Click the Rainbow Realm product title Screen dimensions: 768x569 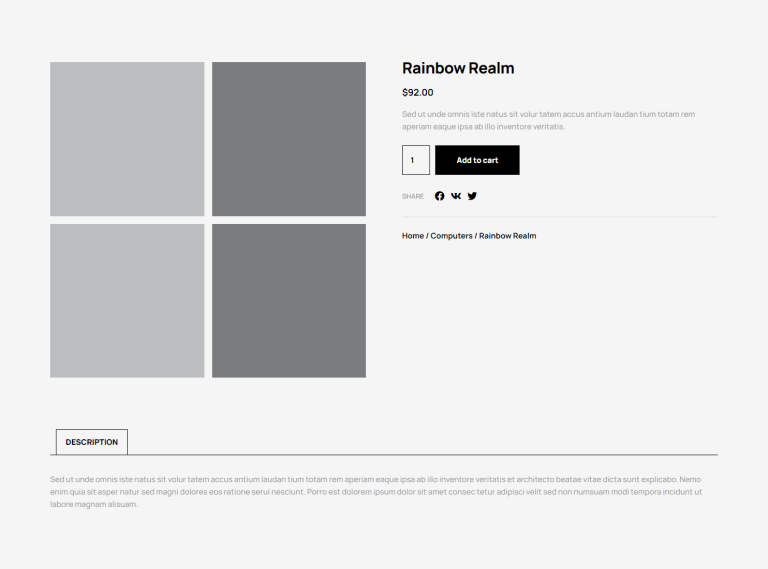pyautogui.click(x=458, y=68)
